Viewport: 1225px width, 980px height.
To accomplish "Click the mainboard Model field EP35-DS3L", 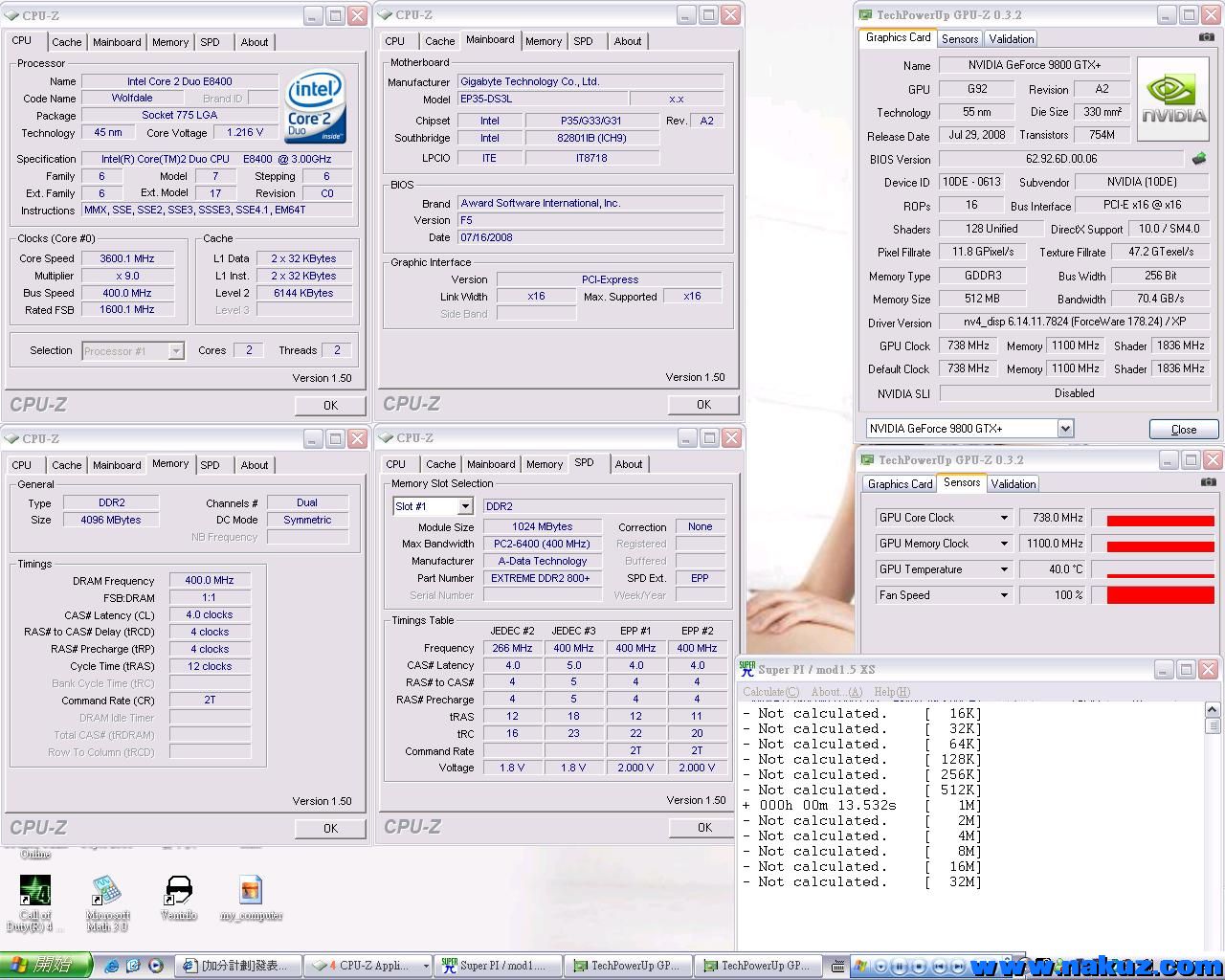I will click(x=543, y=100).
